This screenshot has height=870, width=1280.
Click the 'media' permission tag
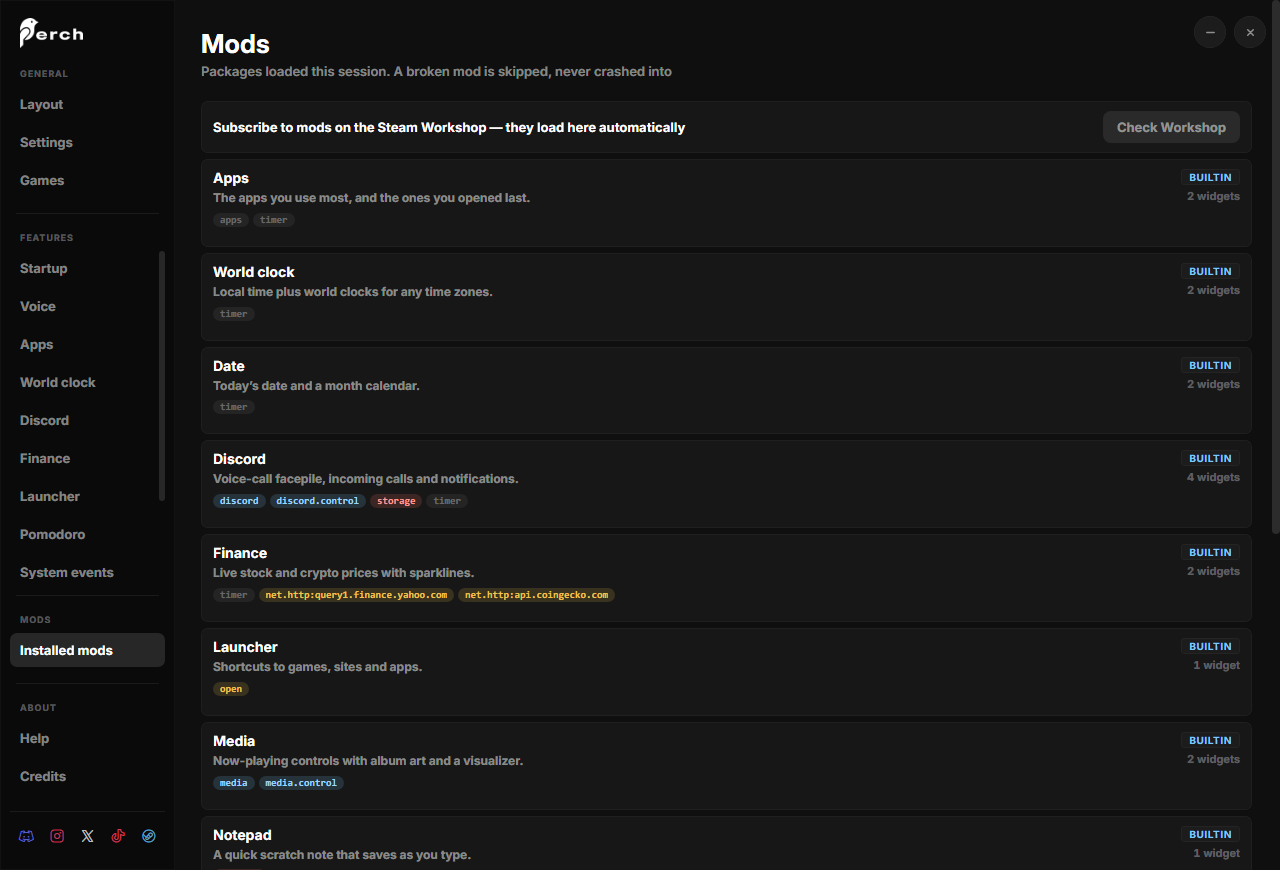click(x=234, y=783)
